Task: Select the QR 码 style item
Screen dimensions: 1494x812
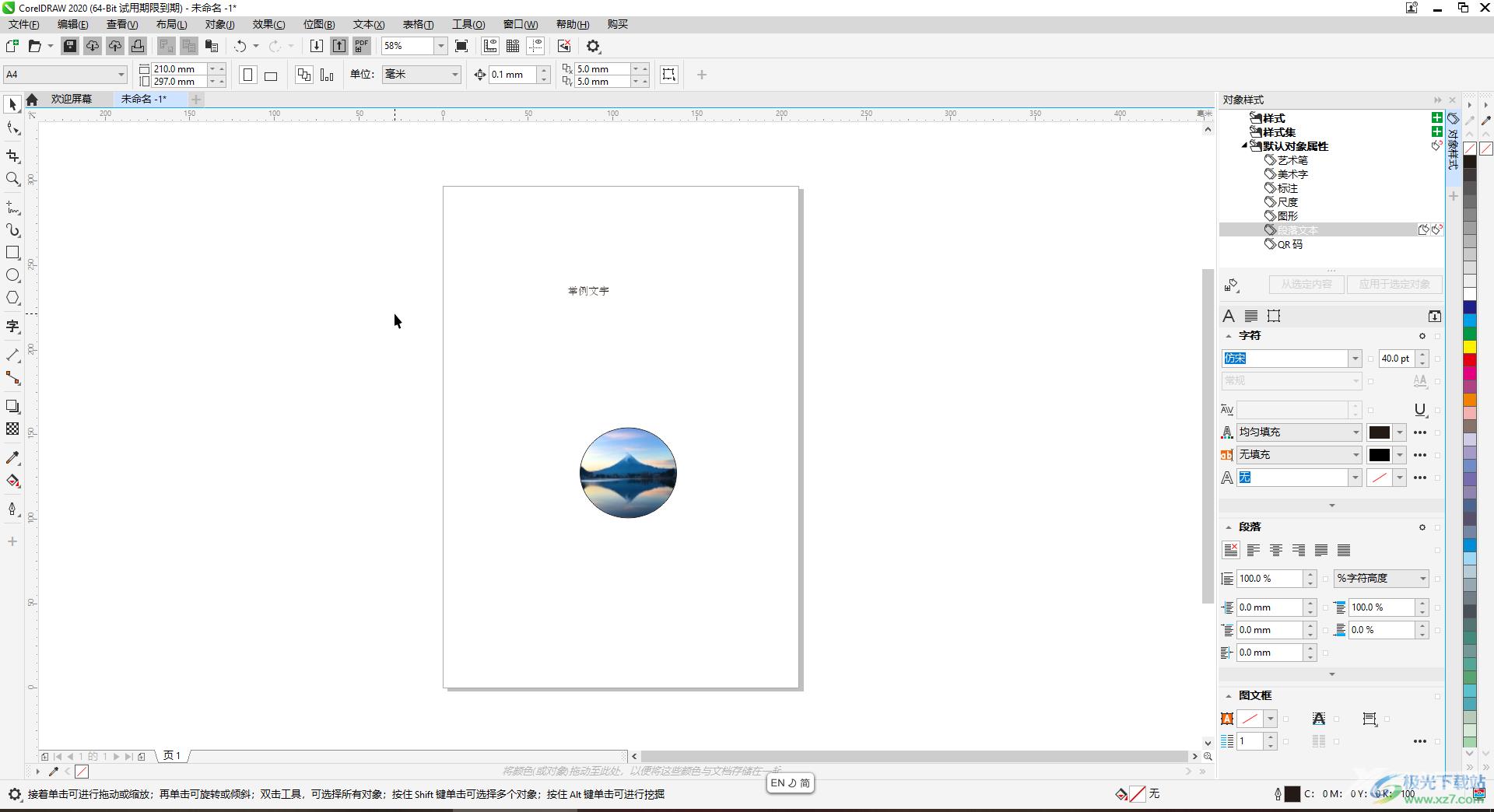Action: click(1289, 244)
